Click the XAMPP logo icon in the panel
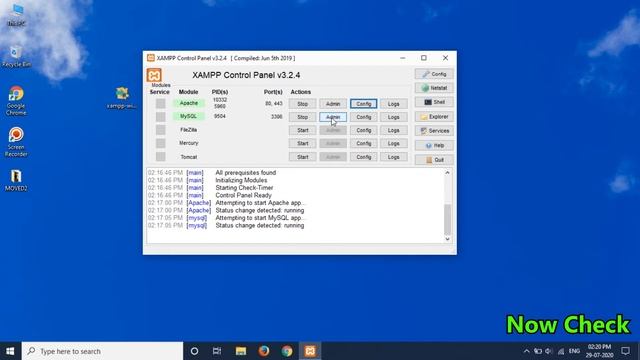 [x=154, y=75]
